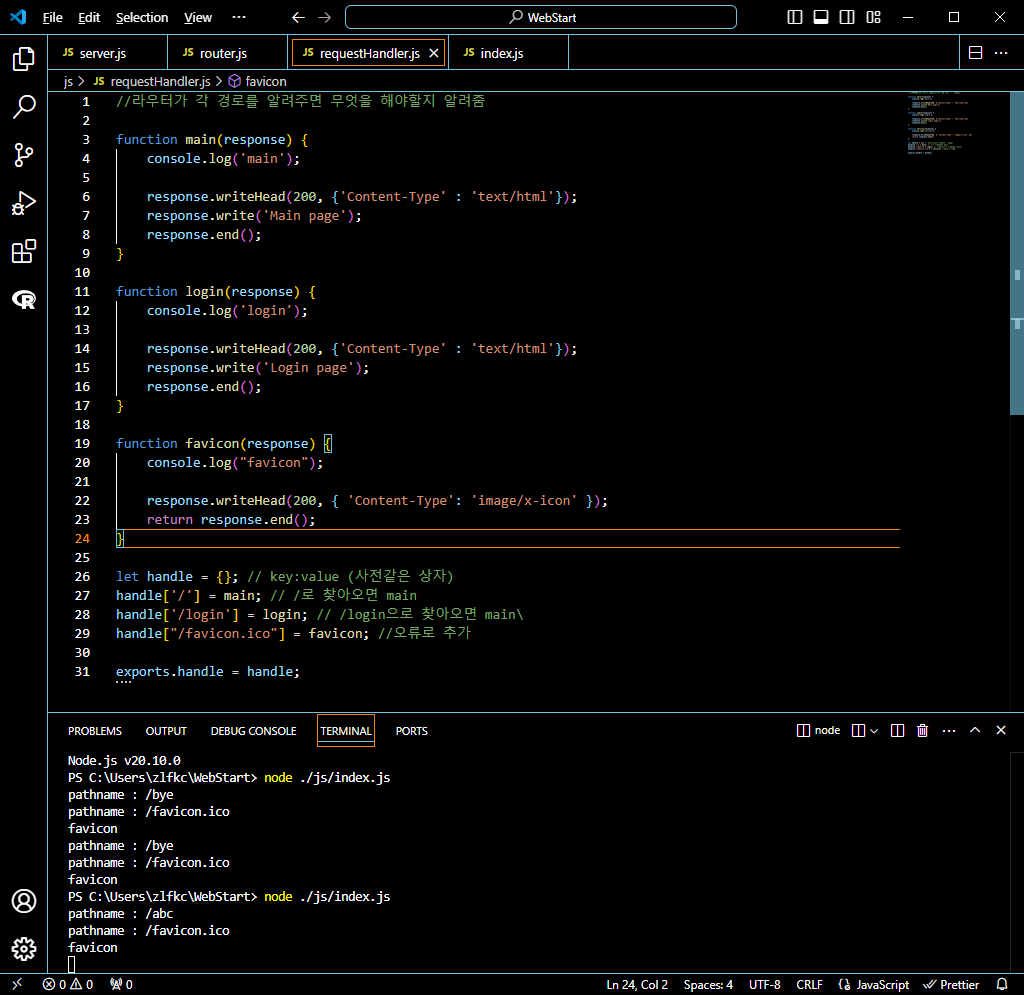The image size is (1024, 995).
Task: Open errors and warnings count in status bar
Action: 68,984
